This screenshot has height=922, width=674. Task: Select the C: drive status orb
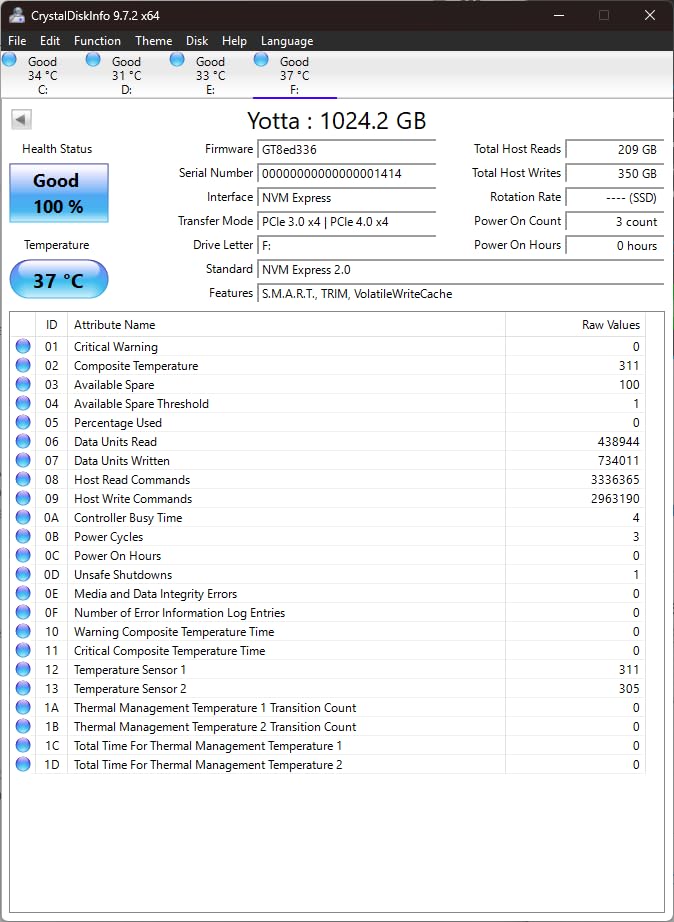[9, 59]
